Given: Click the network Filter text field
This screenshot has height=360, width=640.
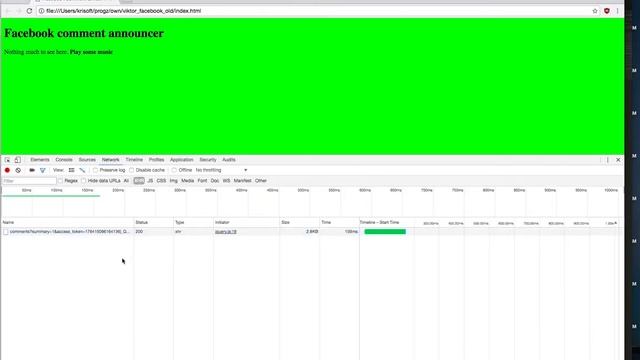Looking at the screenshot, I should click(x=29, y=181).
